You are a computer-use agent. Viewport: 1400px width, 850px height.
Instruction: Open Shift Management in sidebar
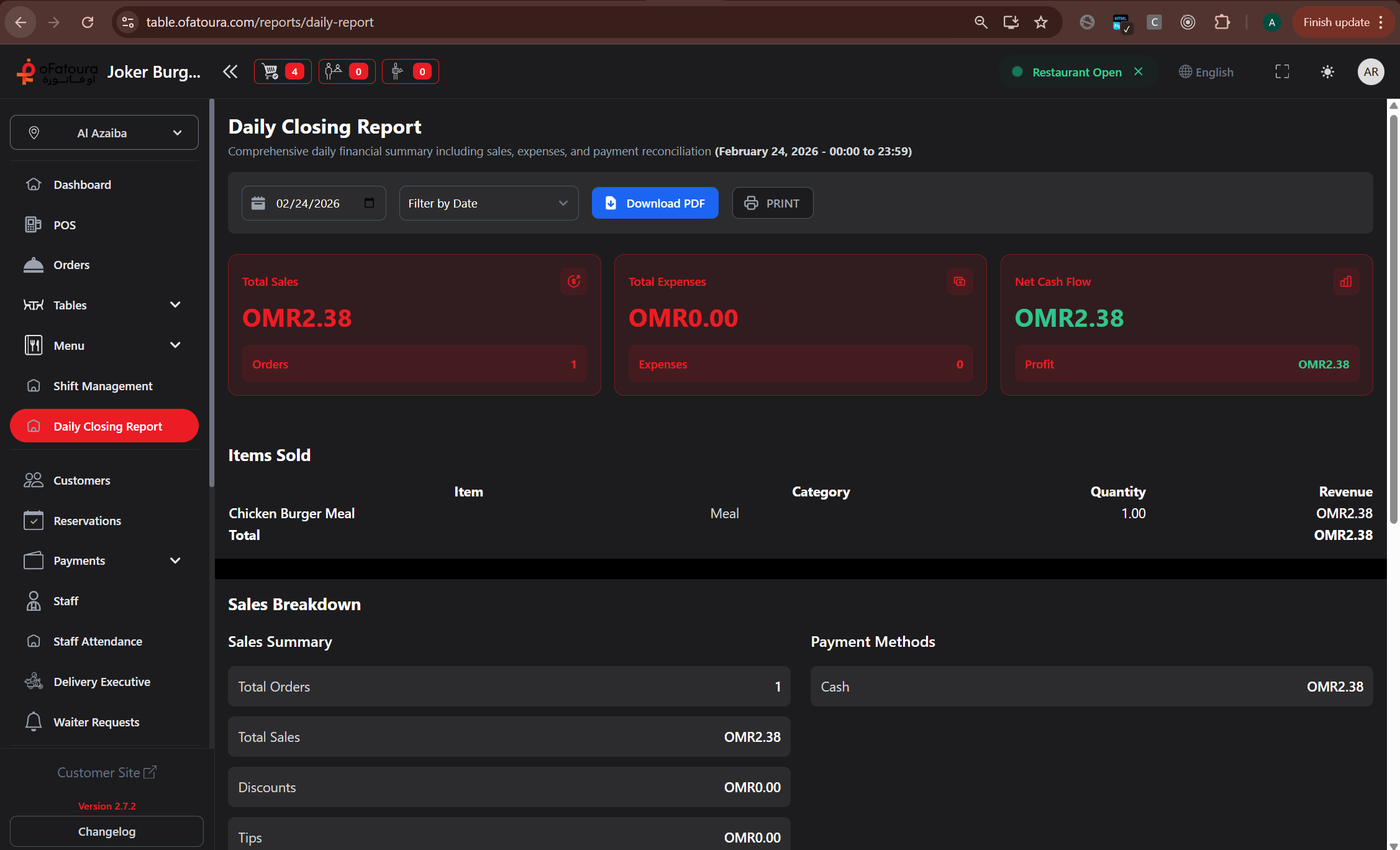click(102, 386)
